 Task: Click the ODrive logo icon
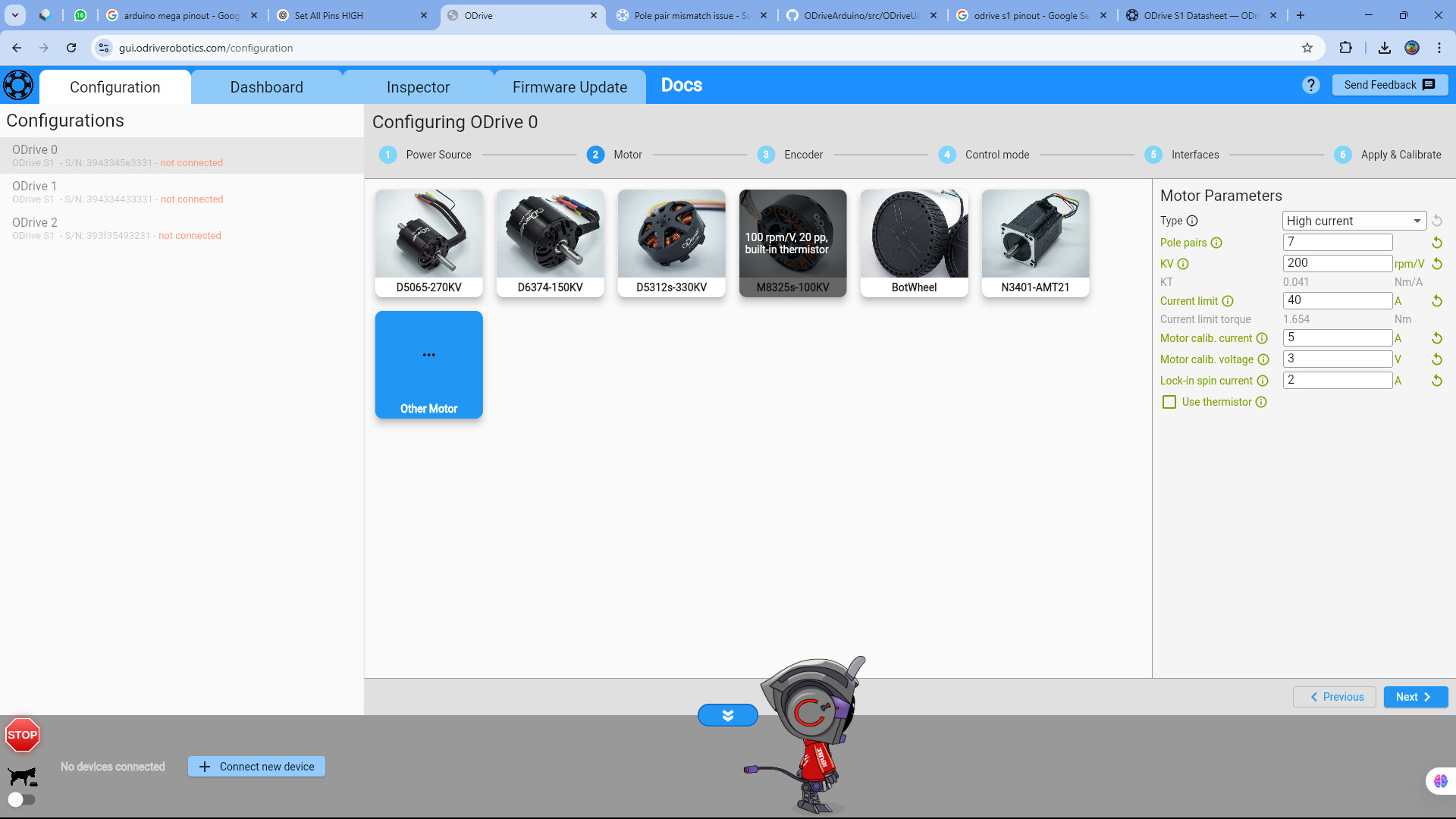(x=18, y=85)
